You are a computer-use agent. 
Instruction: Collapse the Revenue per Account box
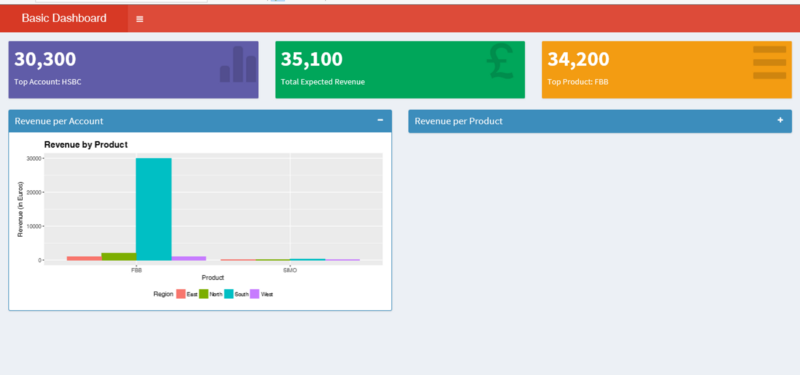pos(380,120)
